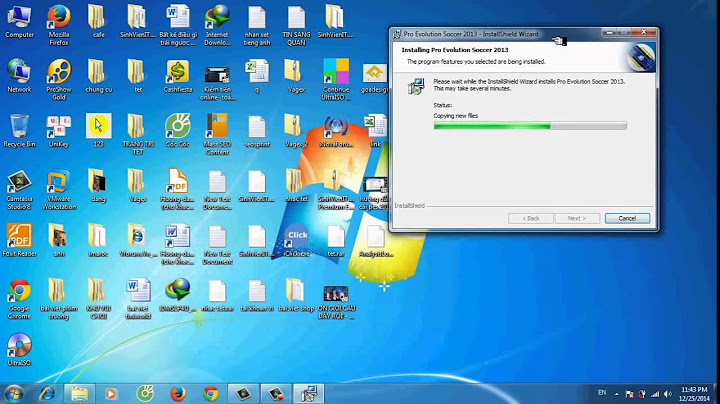720x404 pixels.
Task: Show hidden system tray icons
Action: tap(616, 394)
